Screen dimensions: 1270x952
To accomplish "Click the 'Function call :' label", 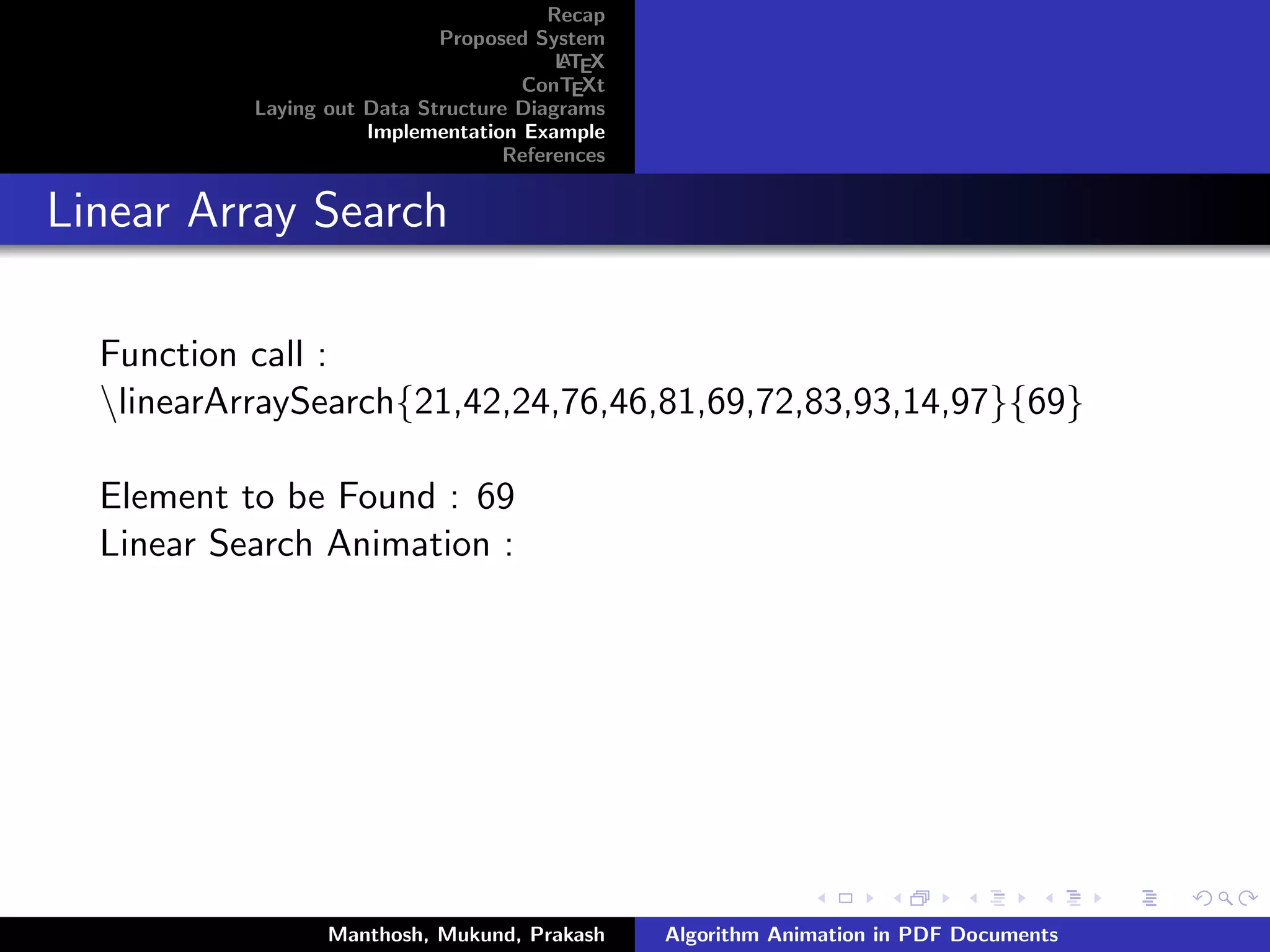I will (x=213, y=354).
